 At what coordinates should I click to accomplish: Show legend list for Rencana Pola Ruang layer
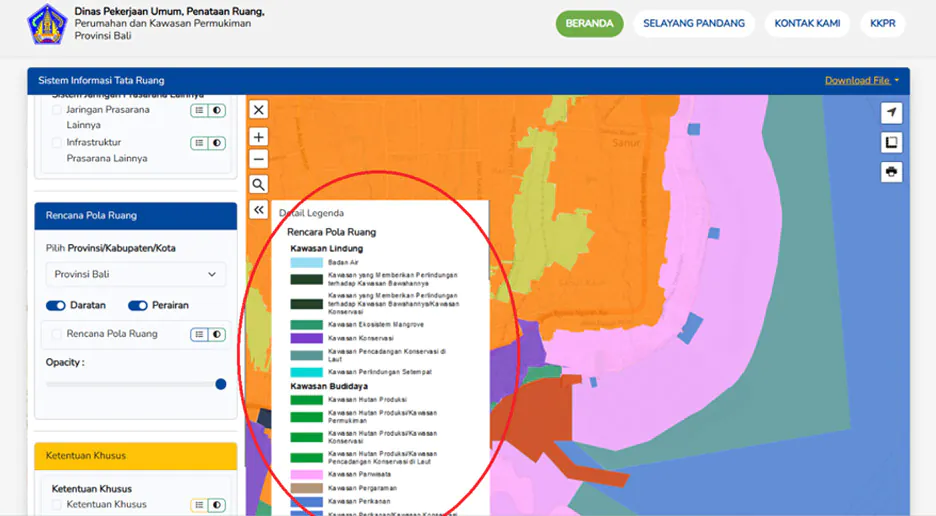tap(199, 334)
